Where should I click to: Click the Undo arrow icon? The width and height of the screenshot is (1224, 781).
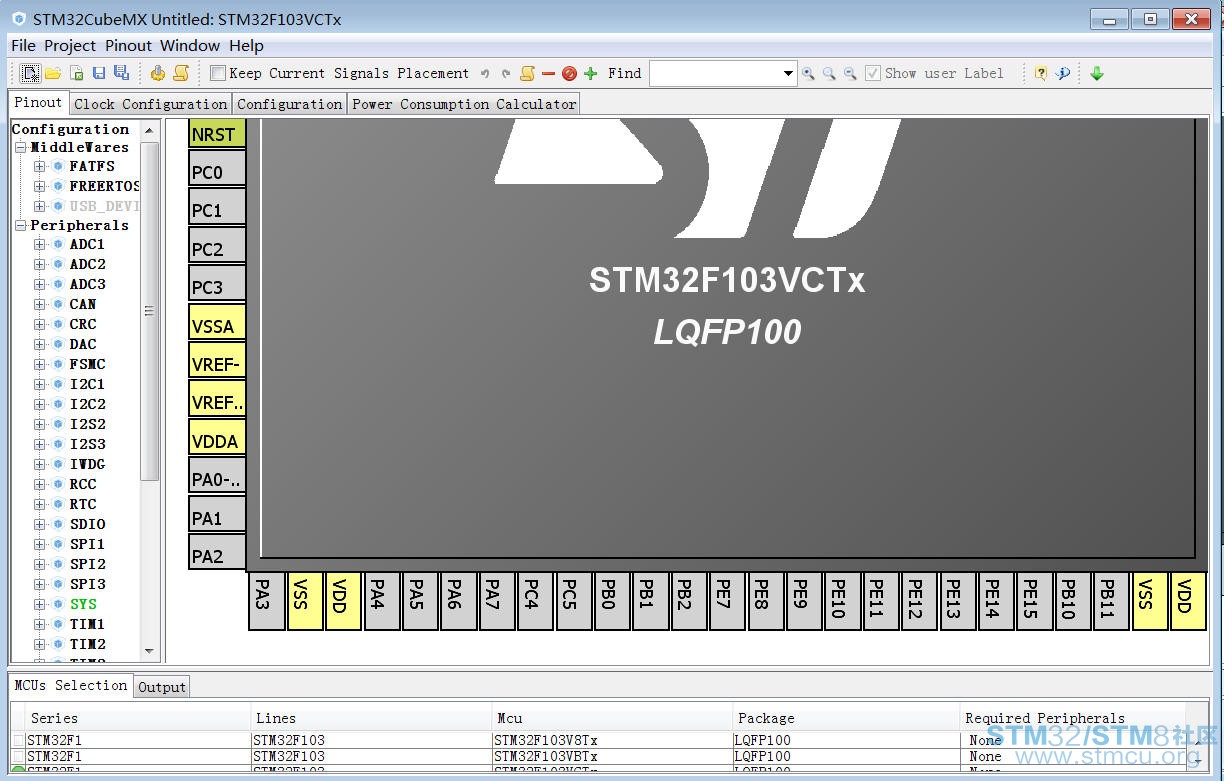(x=485, y=73)
